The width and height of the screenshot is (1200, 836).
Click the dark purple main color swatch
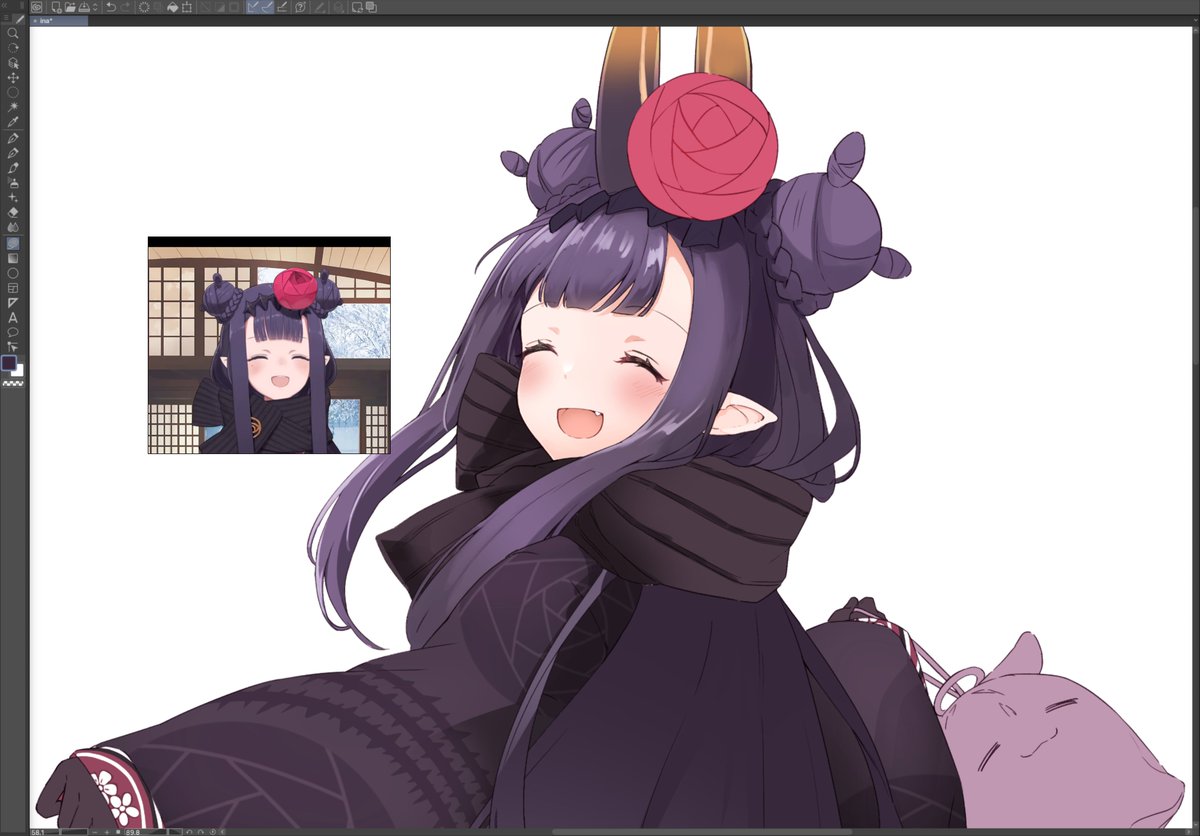coord(8,363)
